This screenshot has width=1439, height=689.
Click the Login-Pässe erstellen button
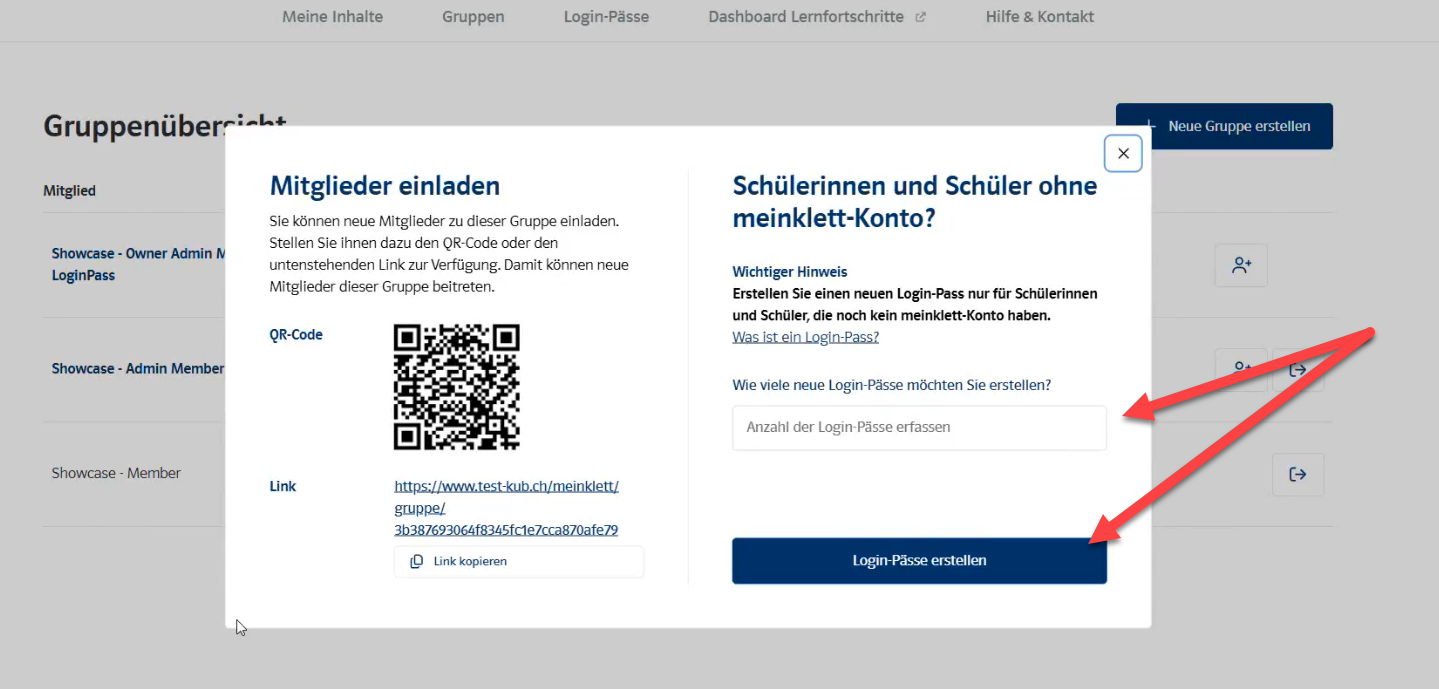[919, 561]
